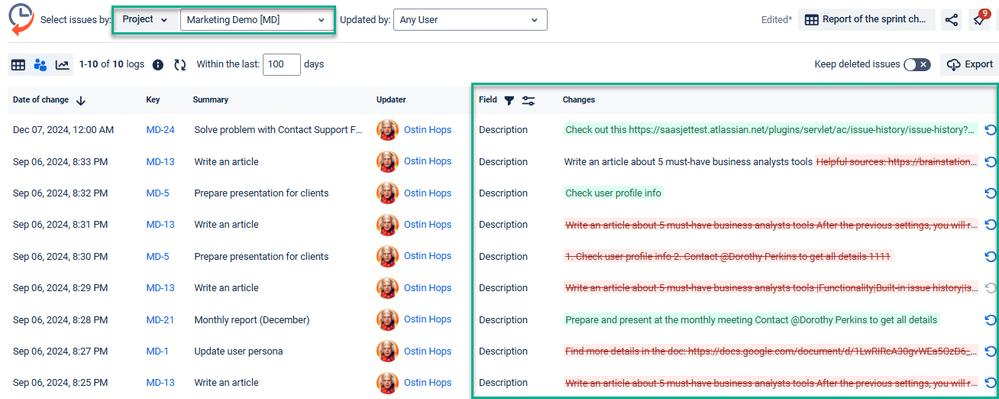Click the refresh logs icon
The height and width of the screenshot is (399, 999).
pos(180,64)
